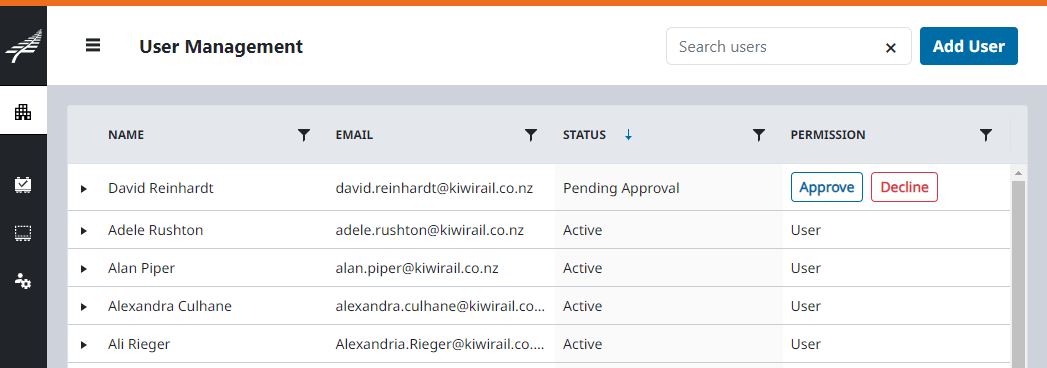Open the Status column filter

coord(759,136)
